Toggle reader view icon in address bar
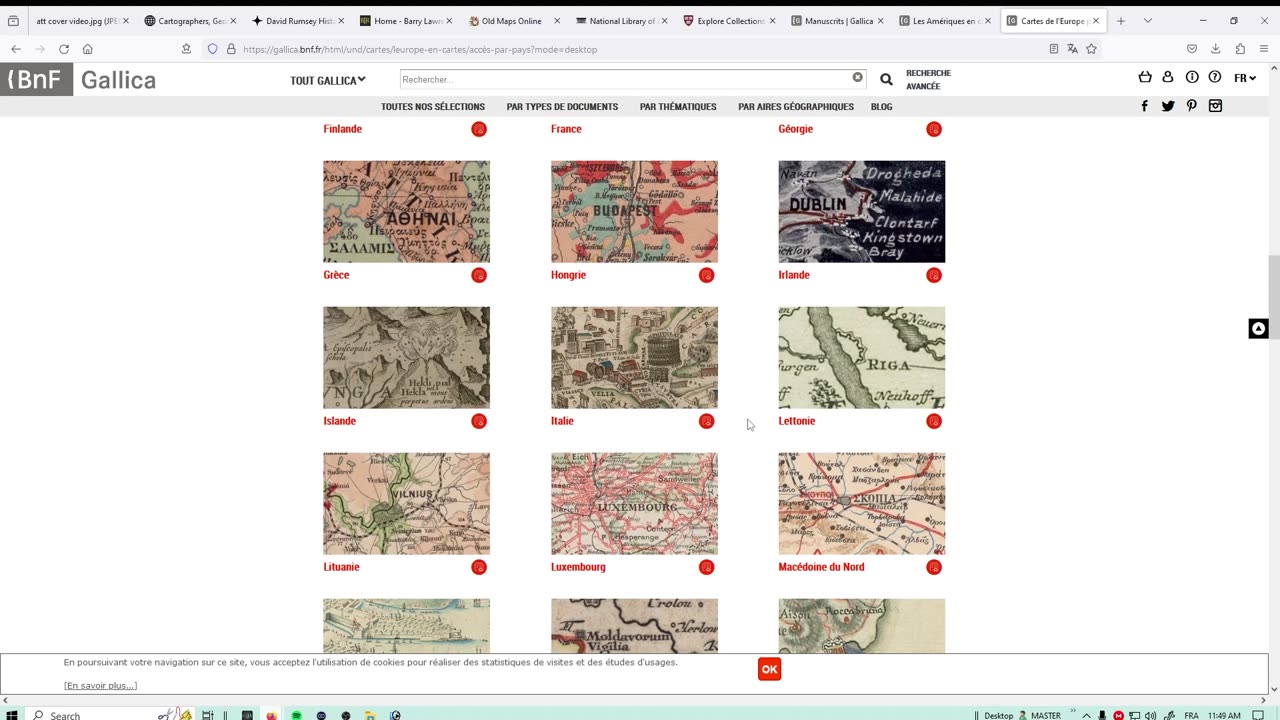 pyautogui.click(x=1053, y=49)
